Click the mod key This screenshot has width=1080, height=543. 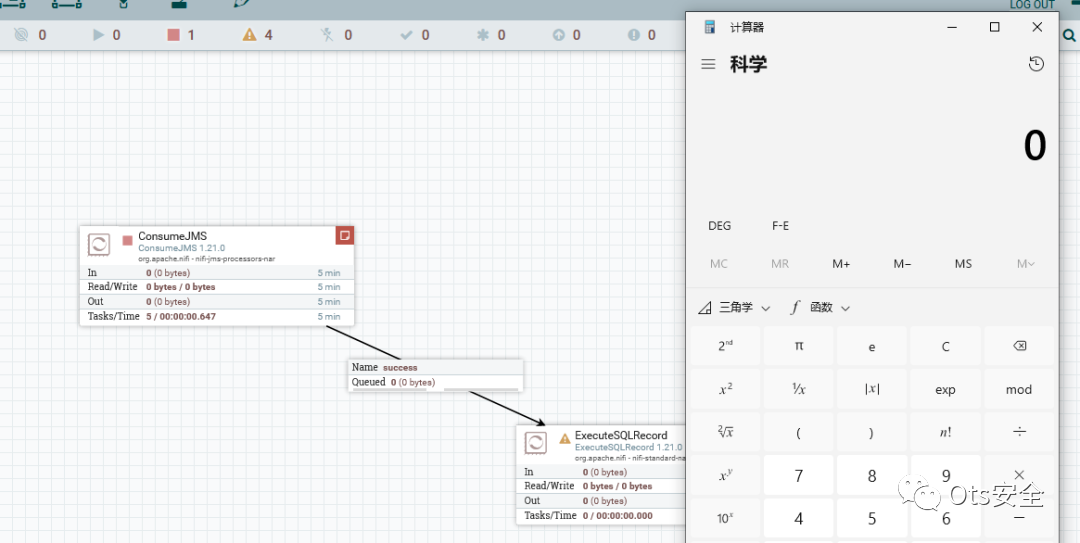pos(1019,389)
